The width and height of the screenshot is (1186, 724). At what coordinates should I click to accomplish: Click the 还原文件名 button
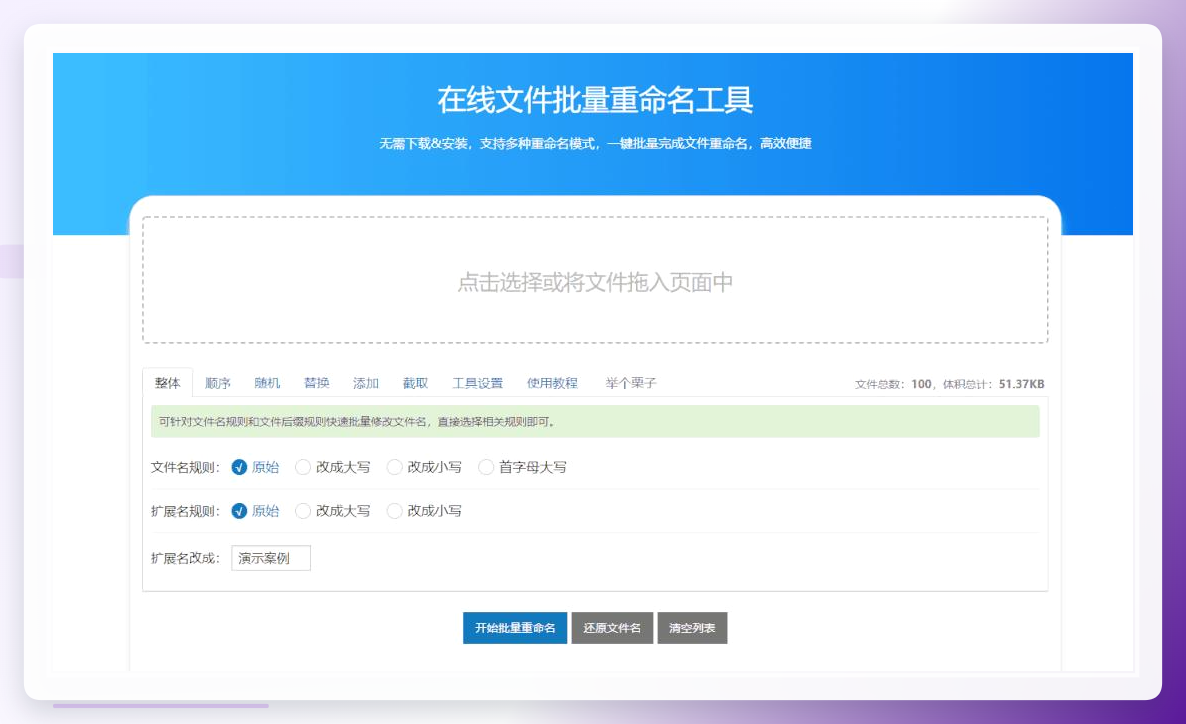point(612,628)
